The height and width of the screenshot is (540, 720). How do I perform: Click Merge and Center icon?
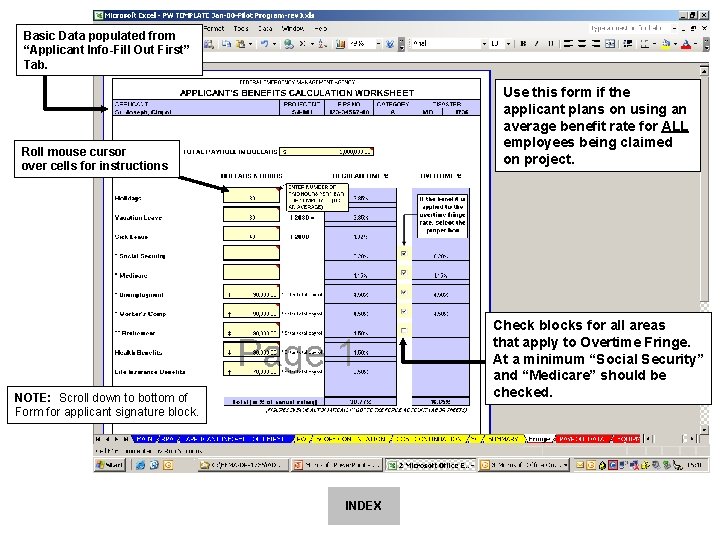point(610,44)
